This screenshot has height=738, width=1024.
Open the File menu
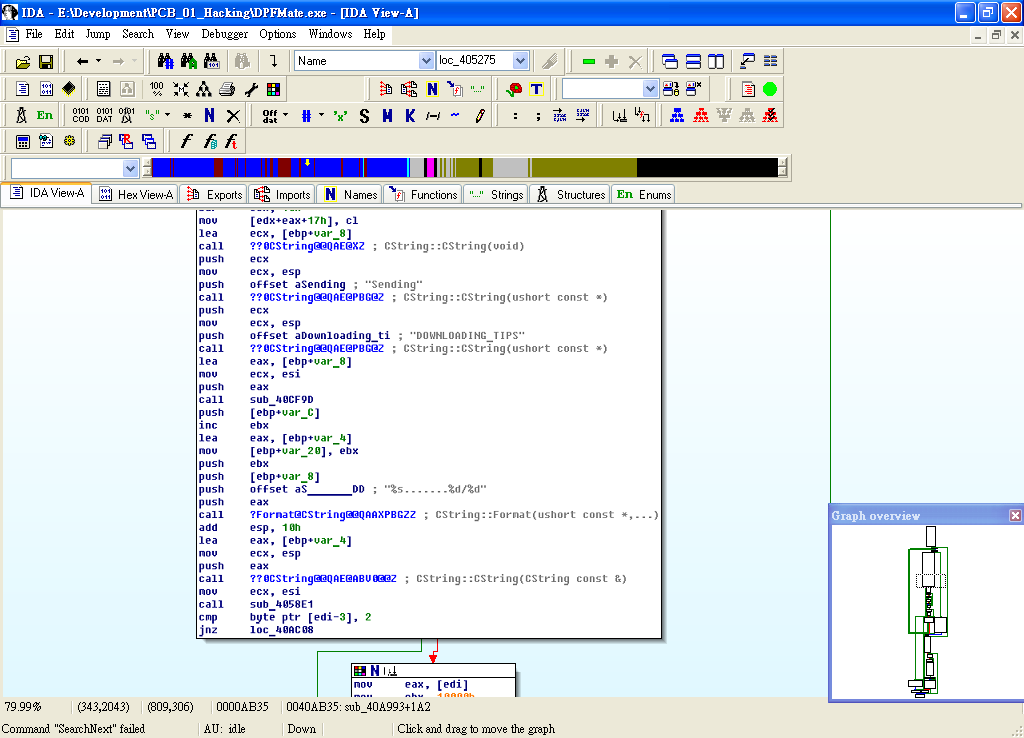tap(33, 34)
